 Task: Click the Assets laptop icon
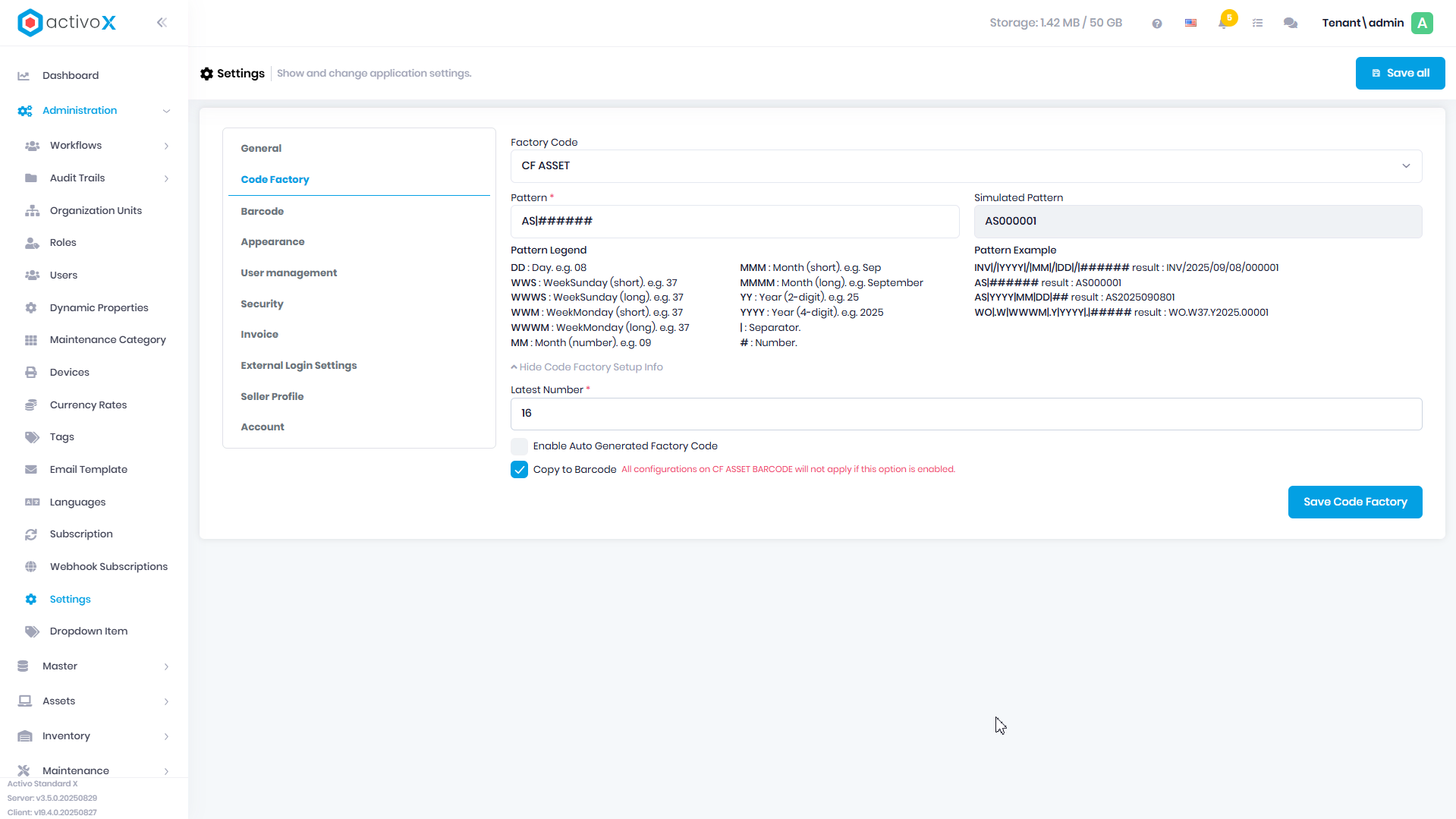pyautogui.click(x=25, y=701)
